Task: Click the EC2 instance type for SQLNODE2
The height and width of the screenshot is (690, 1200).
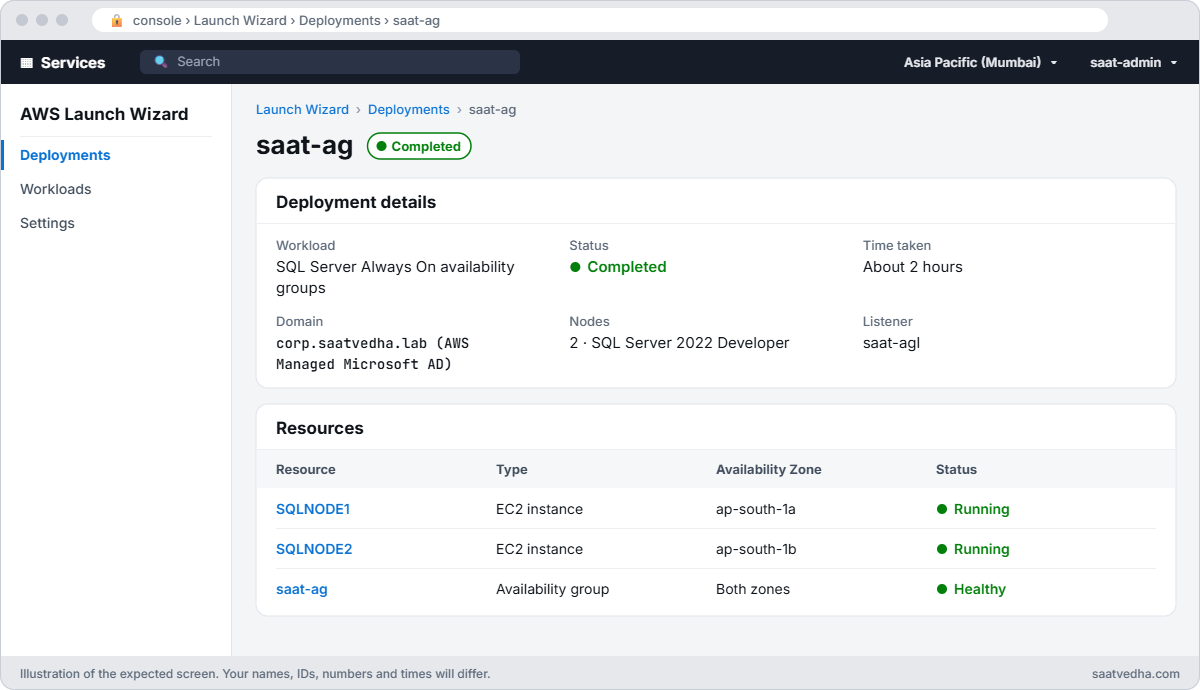Action: pos(539,549)
